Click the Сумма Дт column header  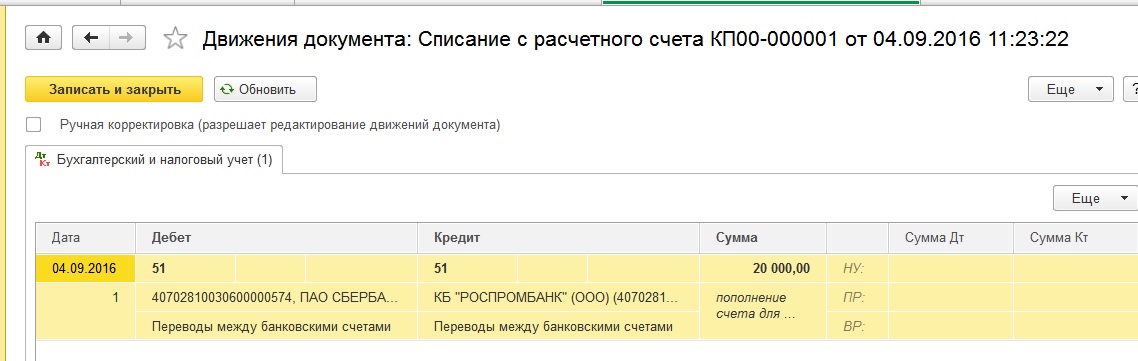[951, 238]
